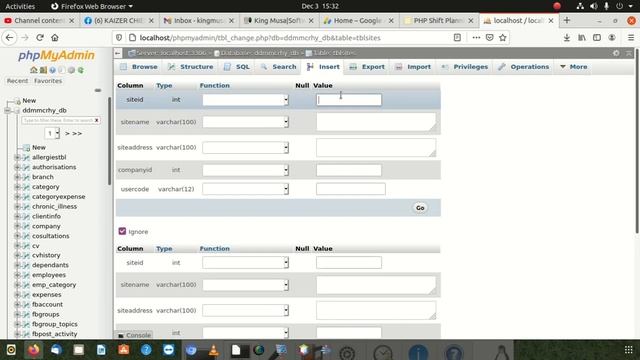The height and width of the screenshot is (360, 640).
Task: Collapse the ddmmcrhy_db database node
Action: pos(7,110)
